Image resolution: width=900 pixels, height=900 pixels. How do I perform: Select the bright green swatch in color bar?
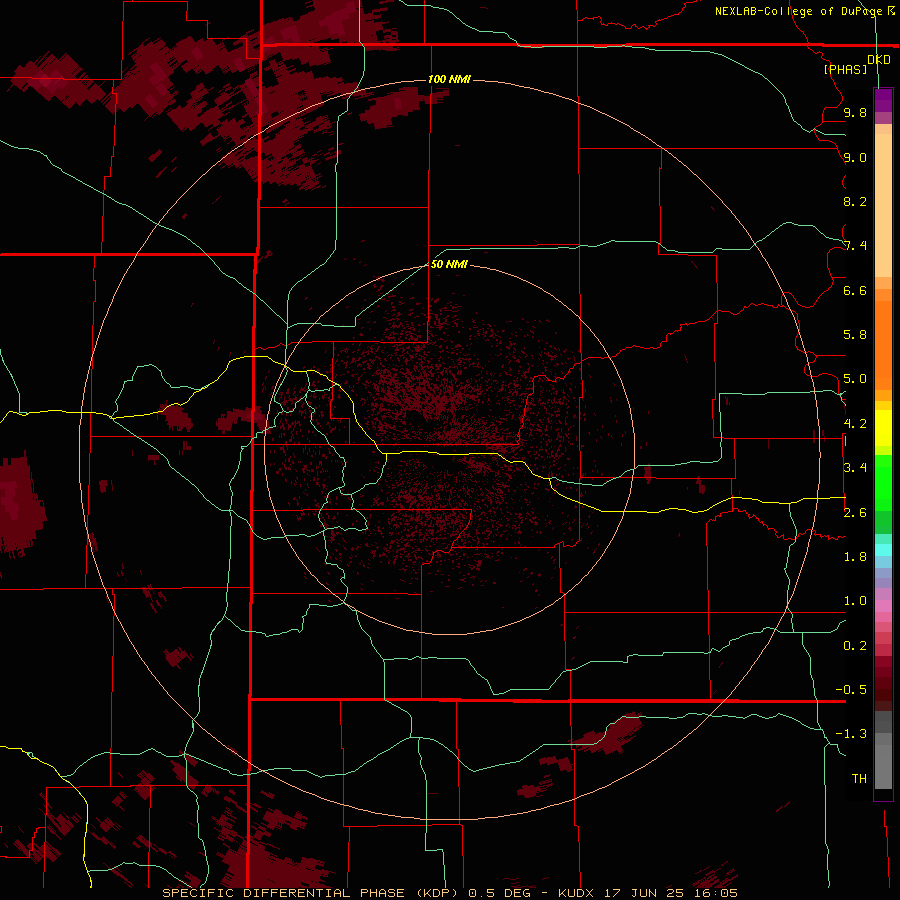point(883,482)
